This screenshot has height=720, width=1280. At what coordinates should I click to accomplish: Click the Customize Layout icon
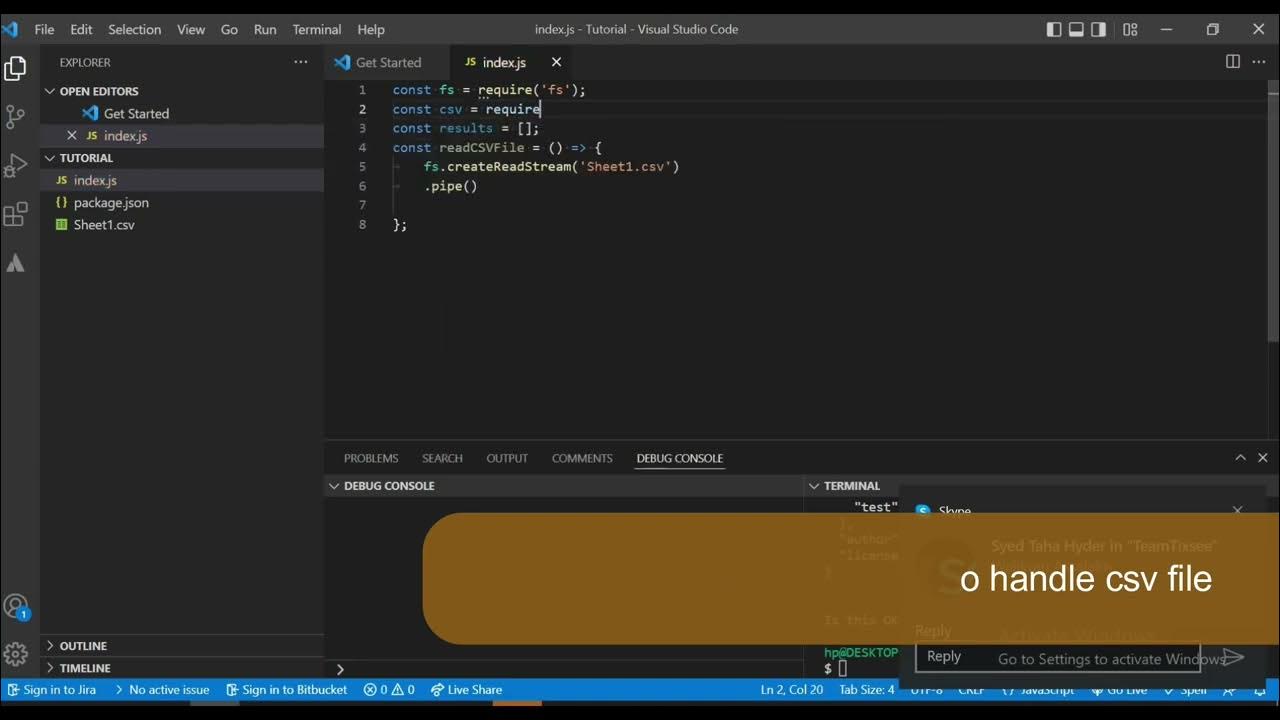point(1130,30)
